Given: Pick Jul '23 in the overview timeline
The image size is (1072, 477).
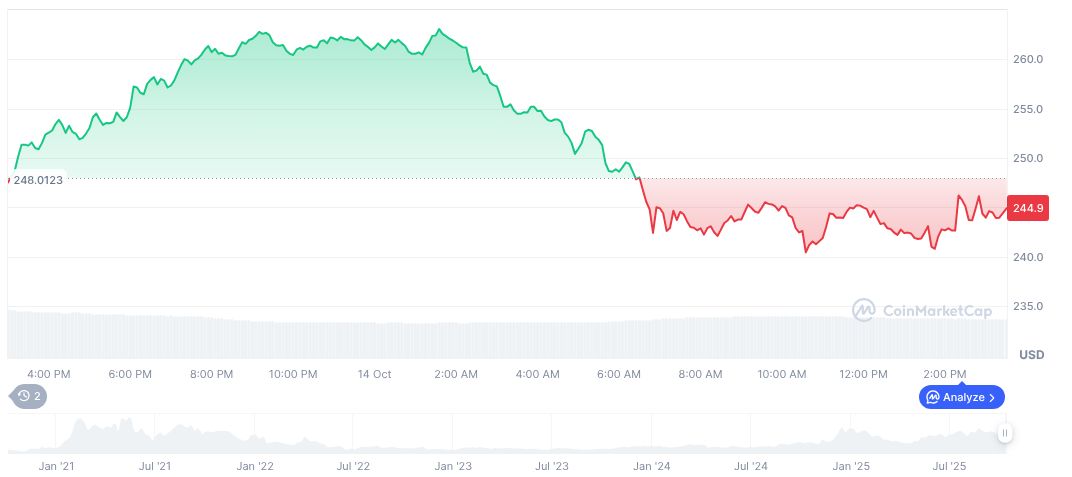Looking at the screenshot, I should 552,466.
